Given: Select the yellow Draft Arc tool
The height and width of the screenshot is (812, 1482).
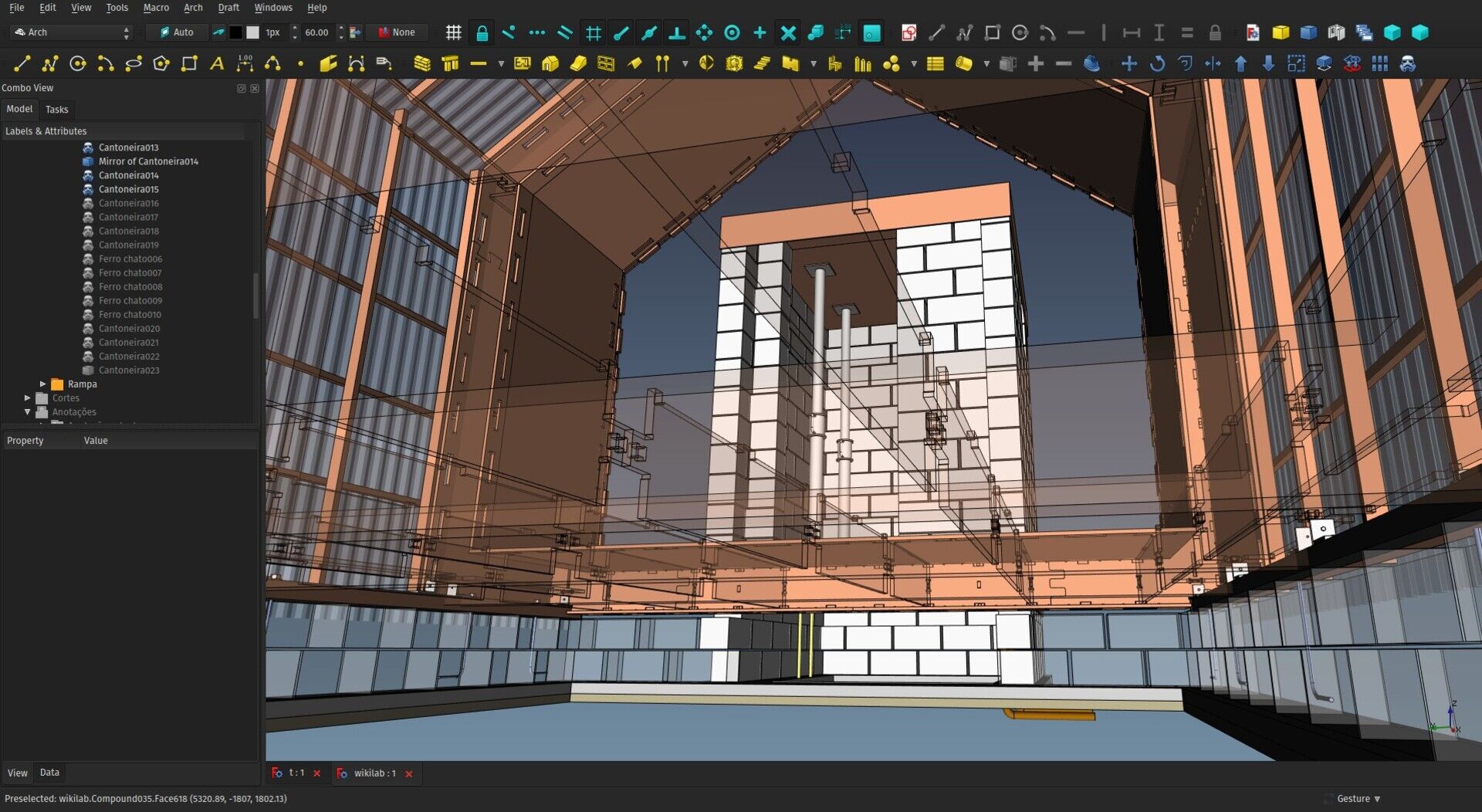Looking at the screenshot, I should click(x=106, y=64).
